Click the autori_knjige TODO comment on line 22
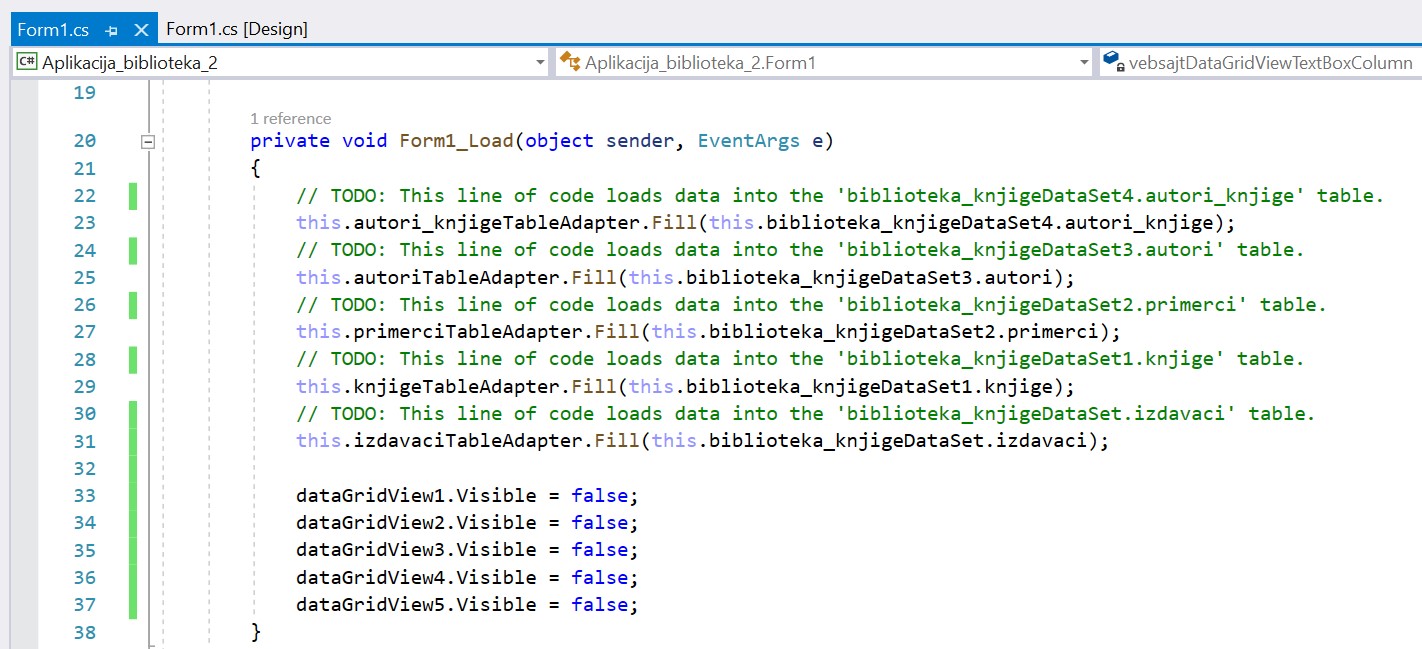This screenshot has width=1422, height=649. 840,196
